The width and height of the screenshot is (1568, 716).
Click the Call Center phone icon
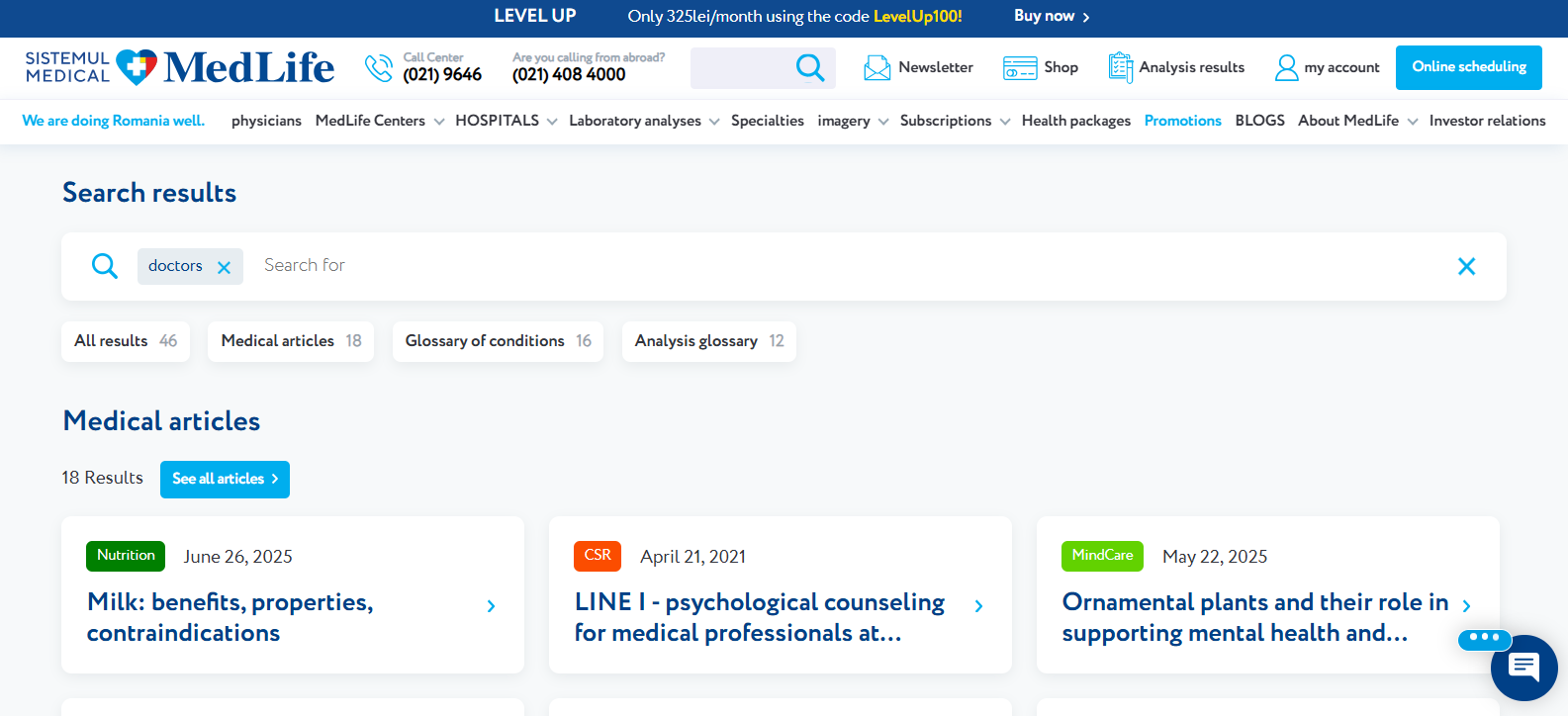coord(378,67)
